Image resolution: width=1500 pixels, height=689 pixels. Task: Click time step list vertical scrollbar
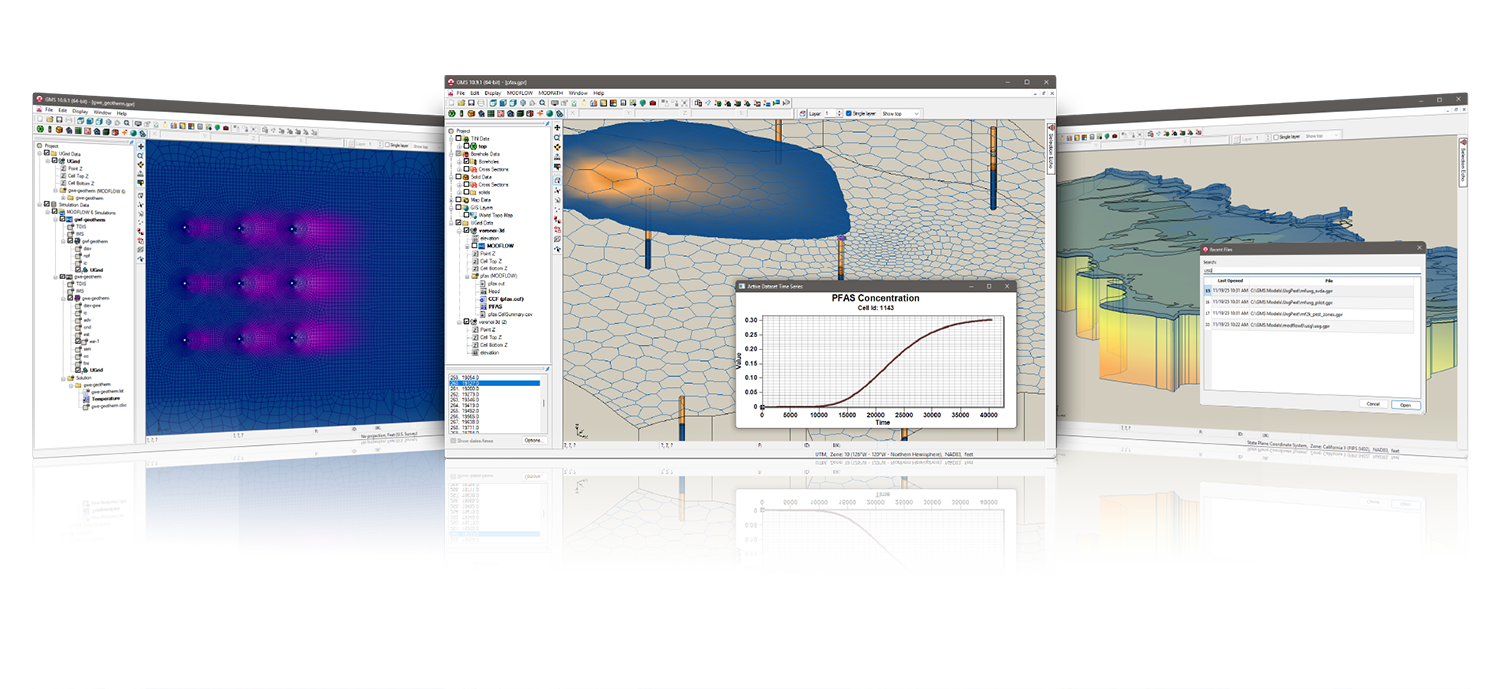point(544,403)
